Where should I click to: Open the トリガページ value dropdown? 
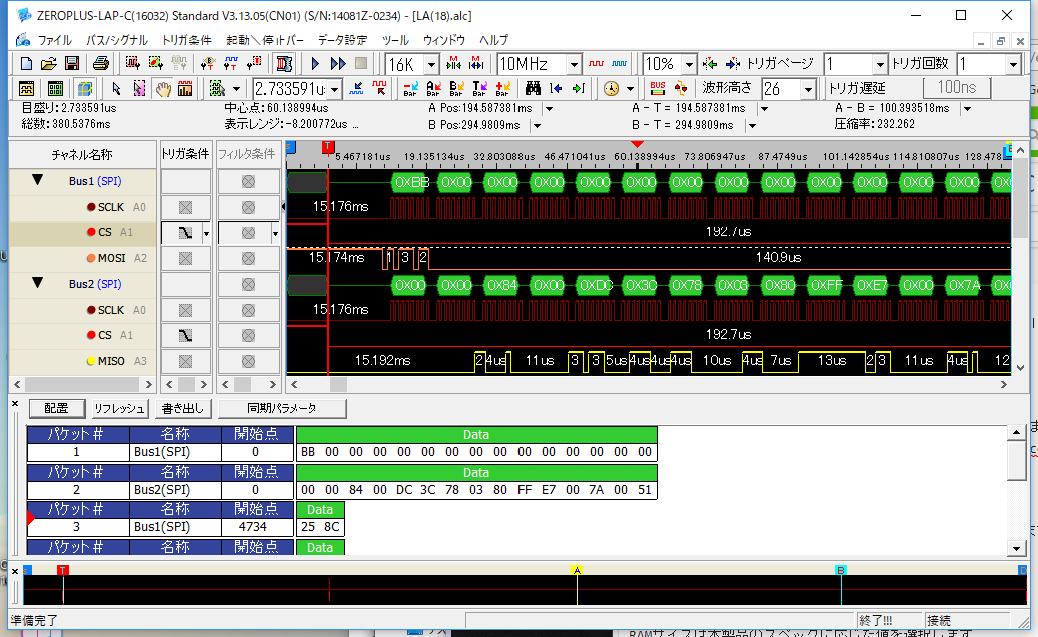tap(880, 64)
